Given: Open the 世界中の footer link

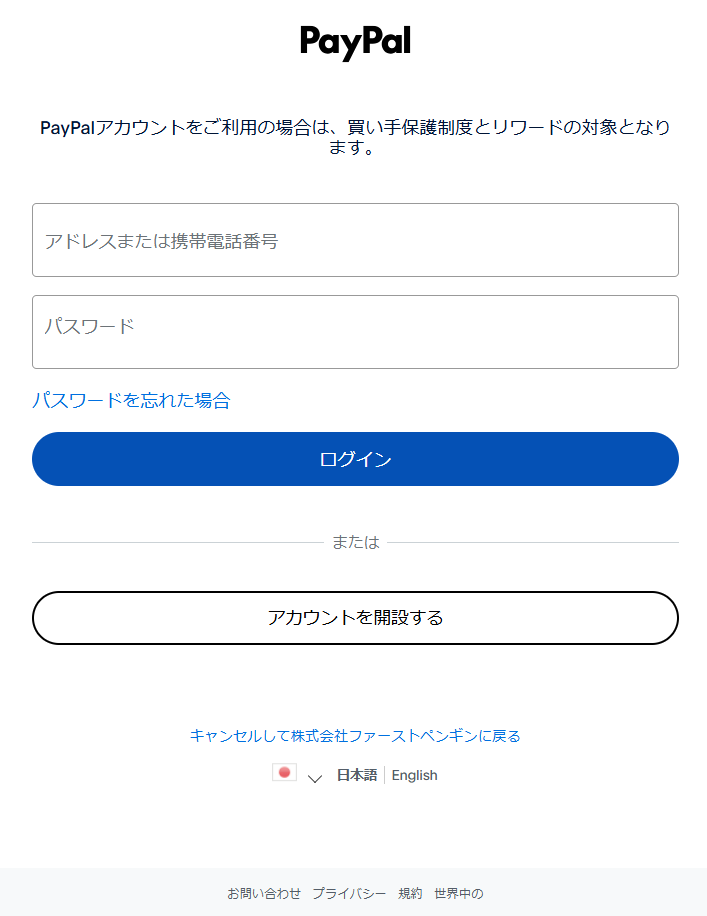Looking at the screenshot, I should pyautogui.click(x=459, y=893).
